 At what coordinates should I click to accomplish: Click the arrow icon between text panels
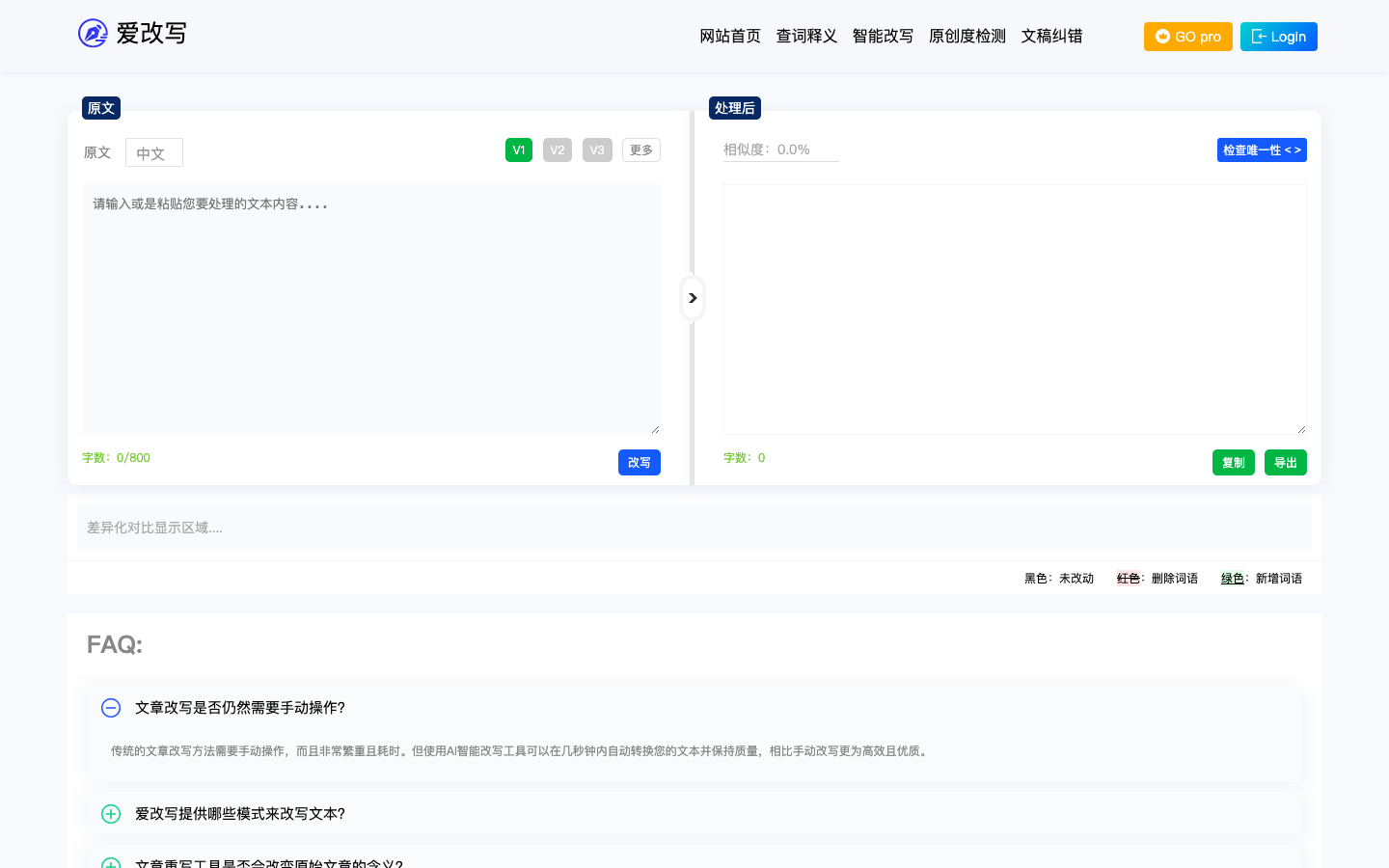point(693,298)
